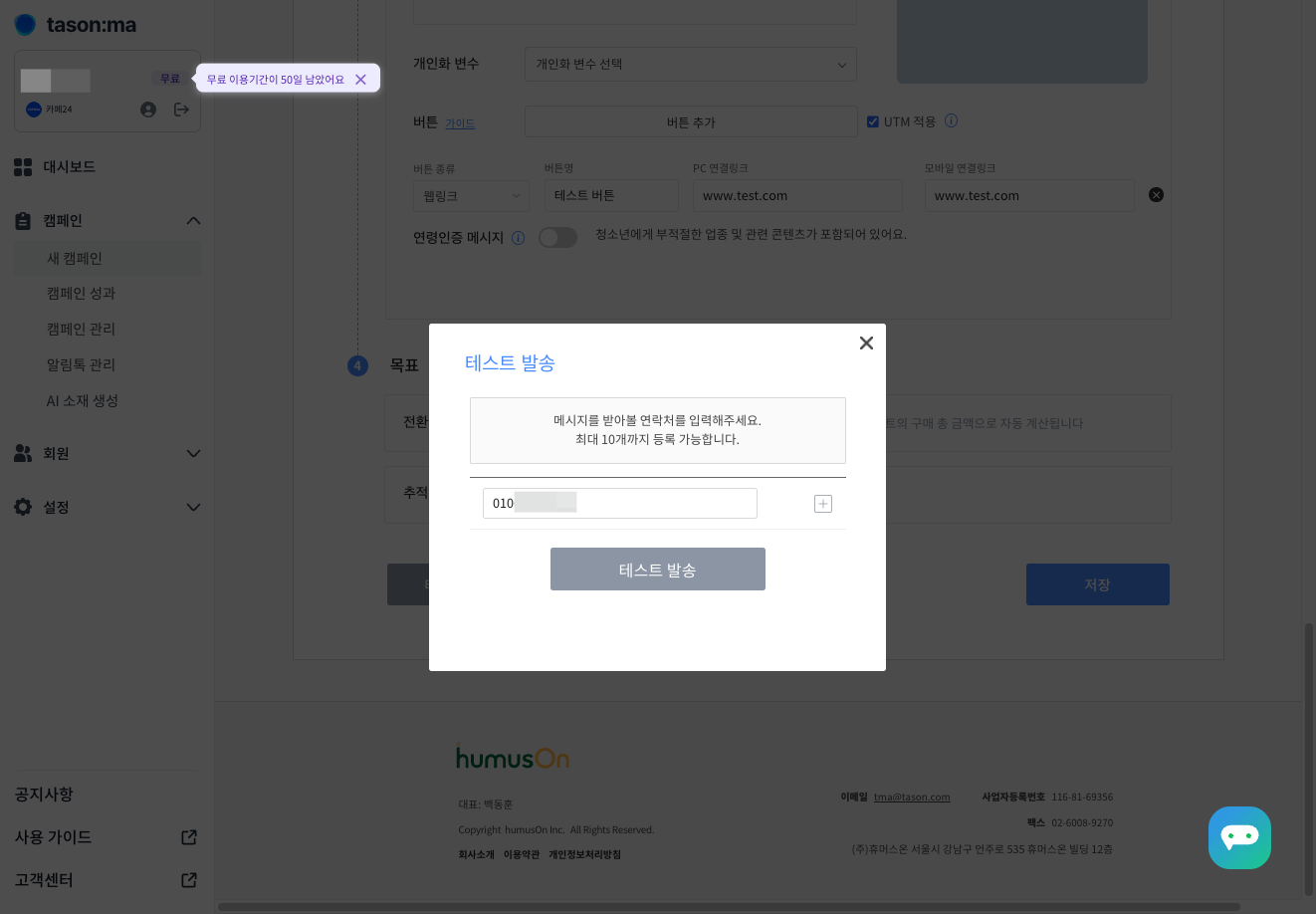Image resolution: width=1316 pixels, height=914 pixels.
Task: Click the horizontal scrollbar at bottom
Action: click(x=729, y=907)
